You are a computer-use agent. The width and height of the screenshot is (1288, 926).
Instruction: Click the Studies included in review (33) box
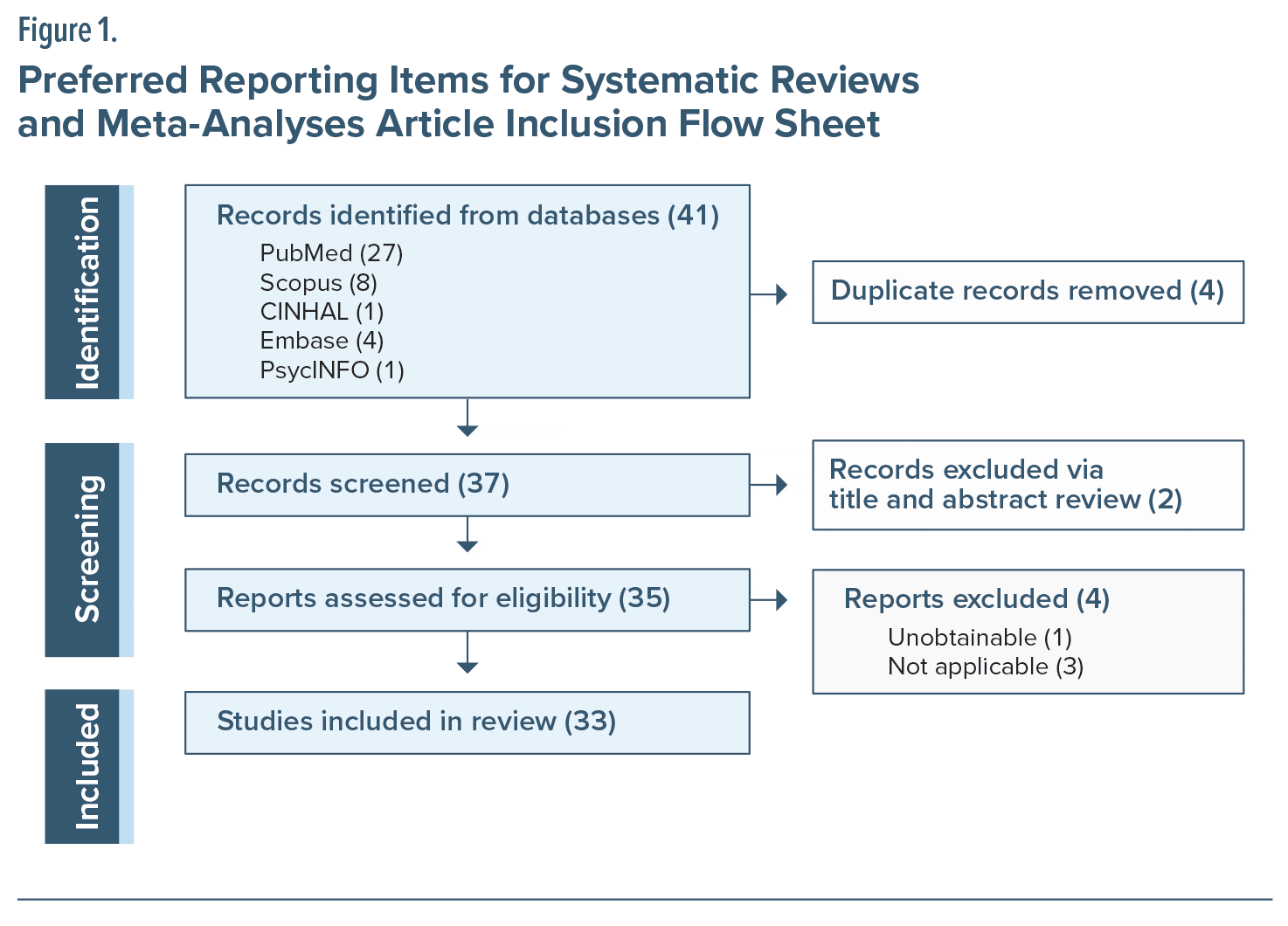click(x=467, y=722)
